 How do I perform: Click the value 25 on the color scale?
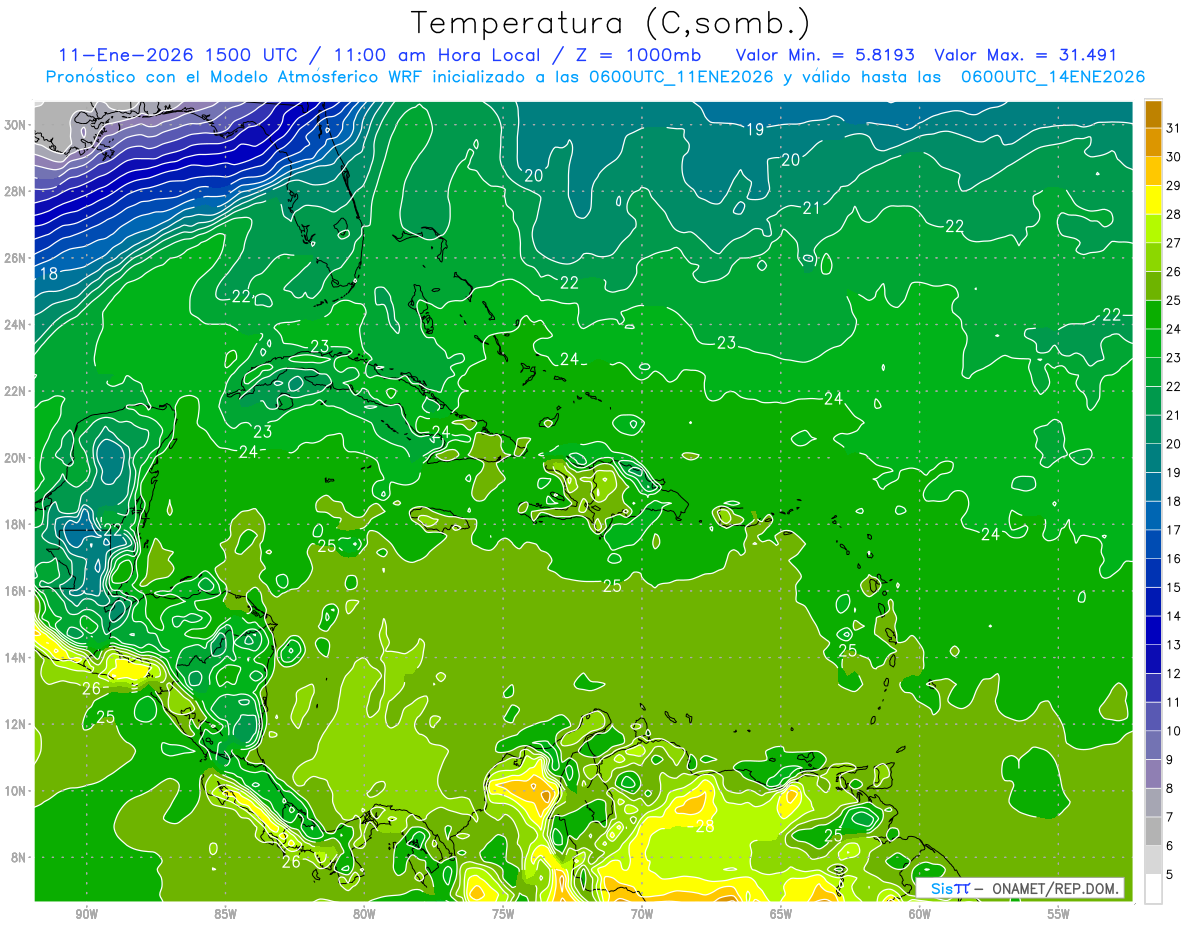tap(1174, 300)
